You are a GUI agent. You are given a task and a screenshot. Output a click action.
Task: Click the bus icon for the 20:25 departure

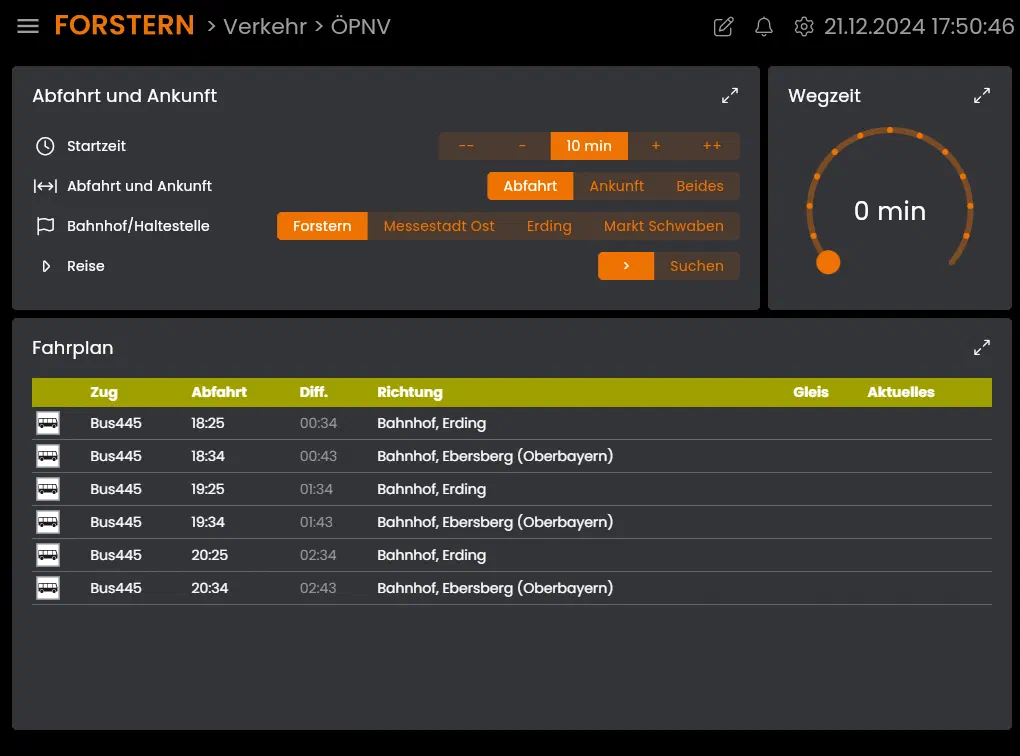click(47, 555)
